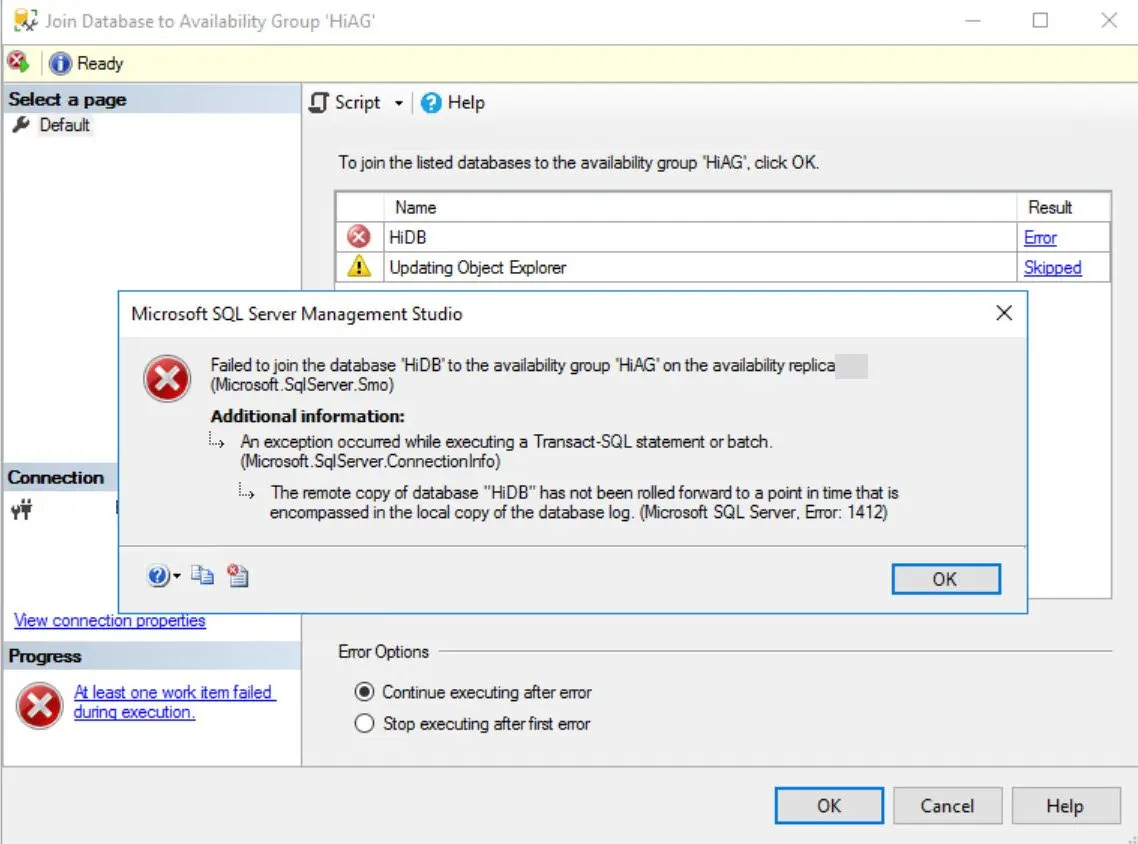Click the error 1412 message text

tap(584, 502)
